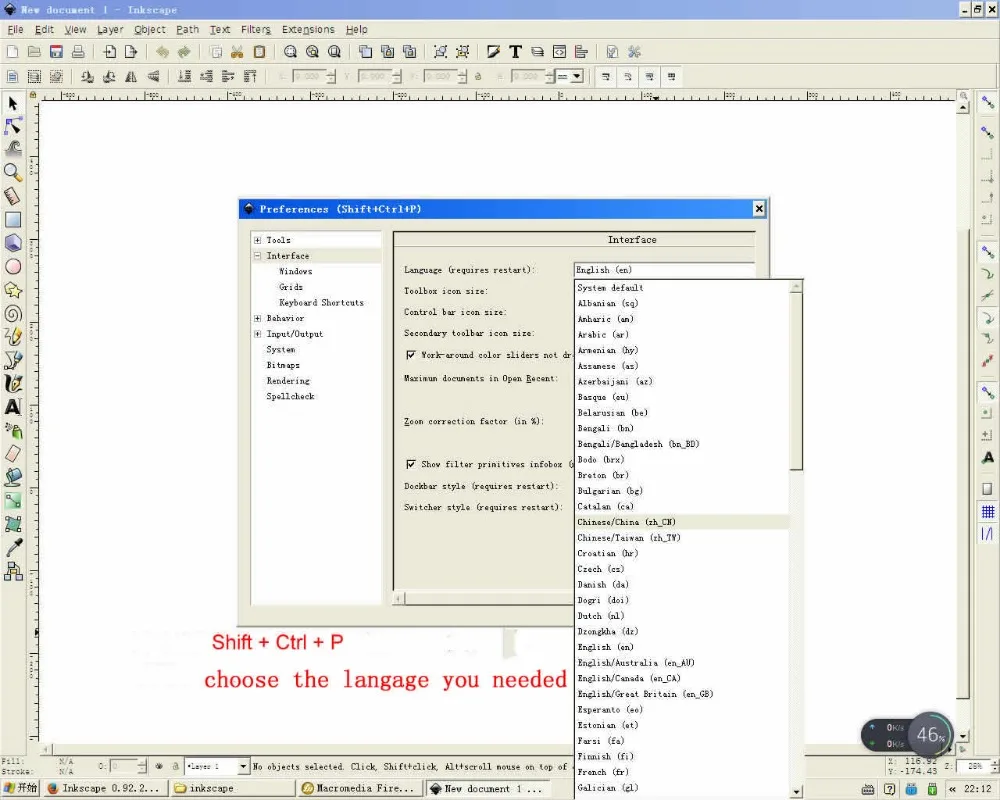This screenshot has width=1000, height=800.
Task: Close the Preferences dialog
Action: tap(759, 209)
